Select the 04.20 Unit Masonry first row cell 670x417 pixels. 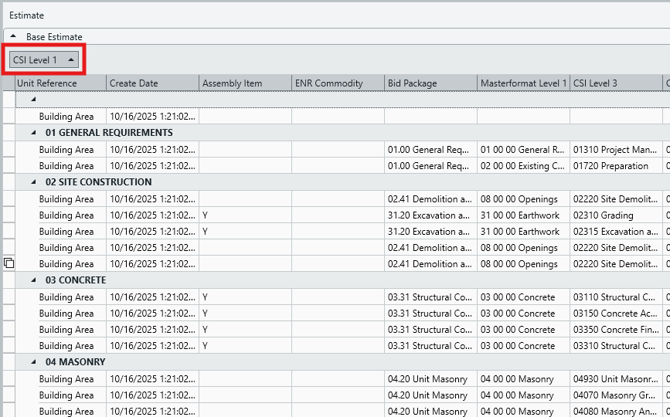430,379
